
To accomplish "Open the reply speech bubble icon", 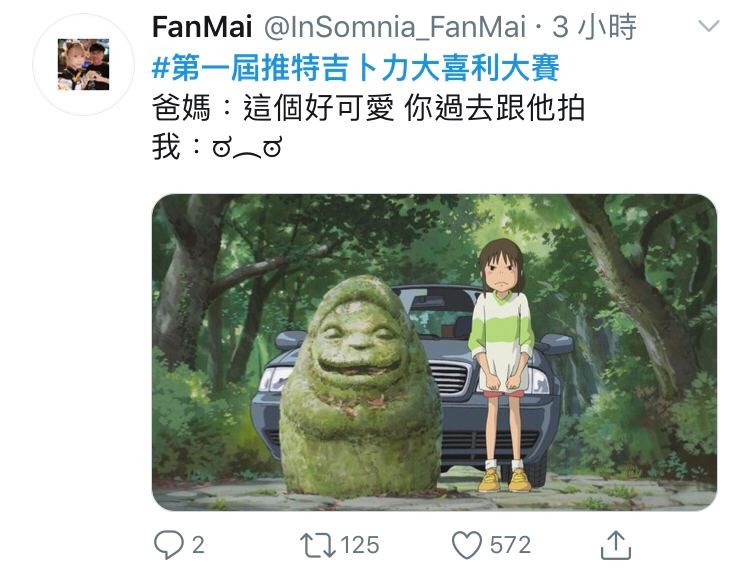I will [168, 545].
